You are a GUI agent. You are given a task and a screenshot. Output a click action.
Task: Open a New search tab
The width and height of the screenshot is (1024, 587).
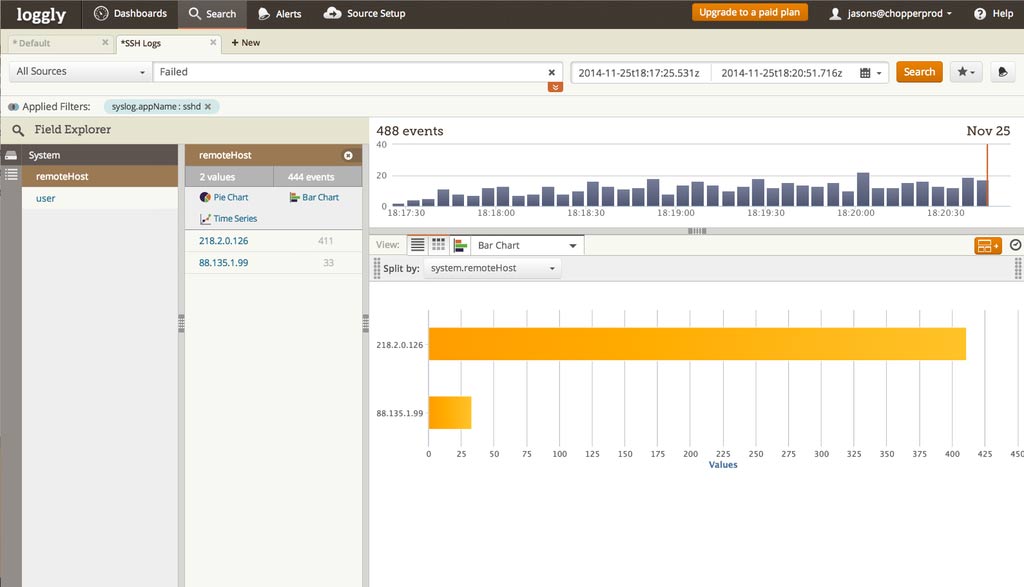pos(245,43)
